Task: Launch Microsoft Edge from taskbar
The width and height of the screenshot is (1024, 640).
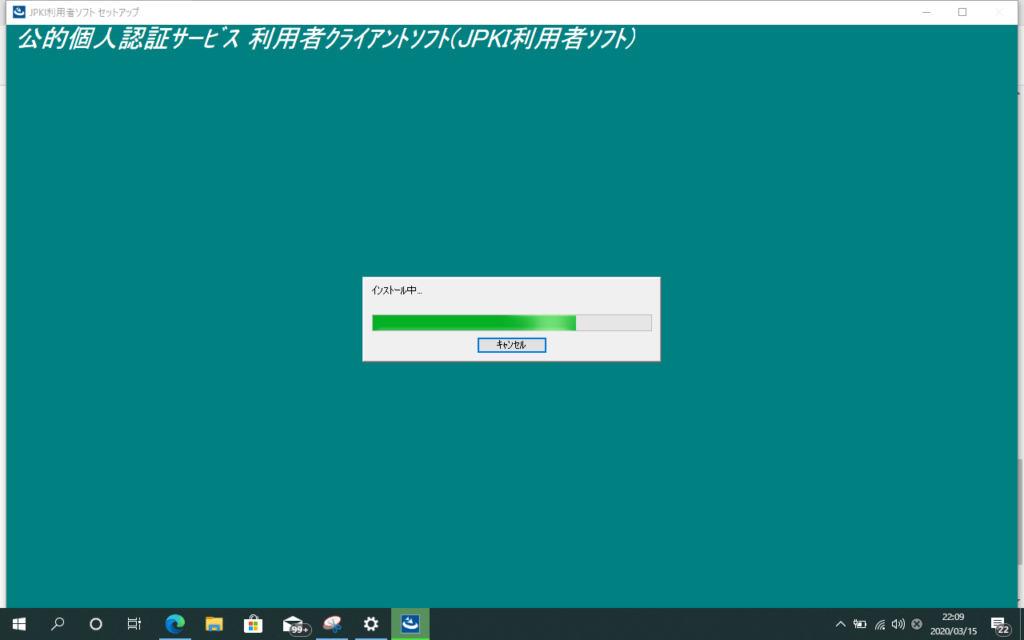Action: point(174,624)
